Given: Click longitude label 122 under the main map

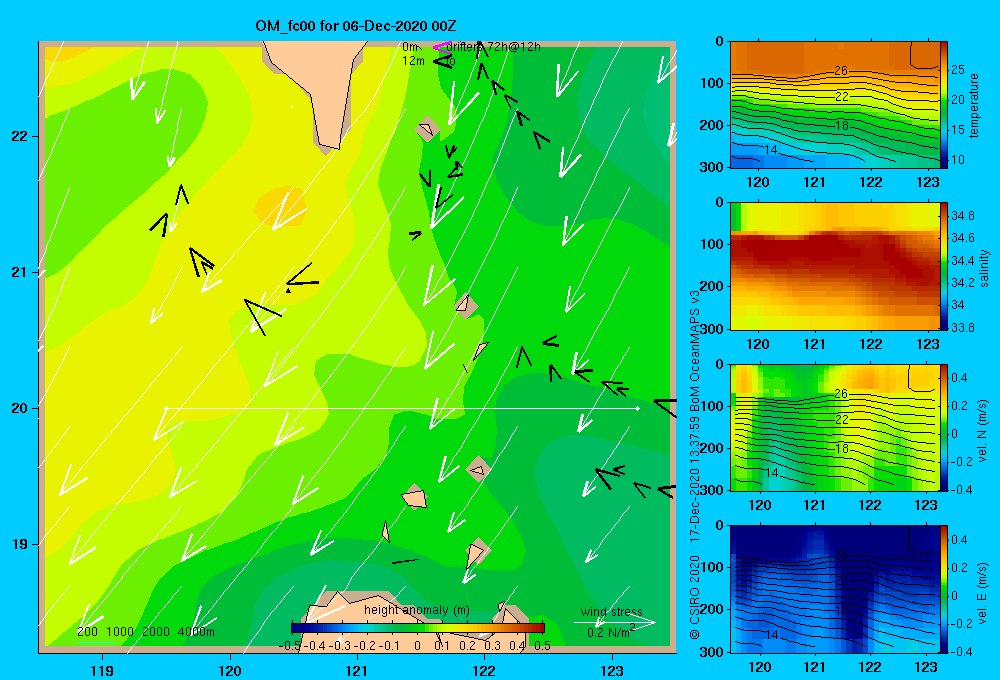Looking at the screenshot, I should [x=484, y=670].
